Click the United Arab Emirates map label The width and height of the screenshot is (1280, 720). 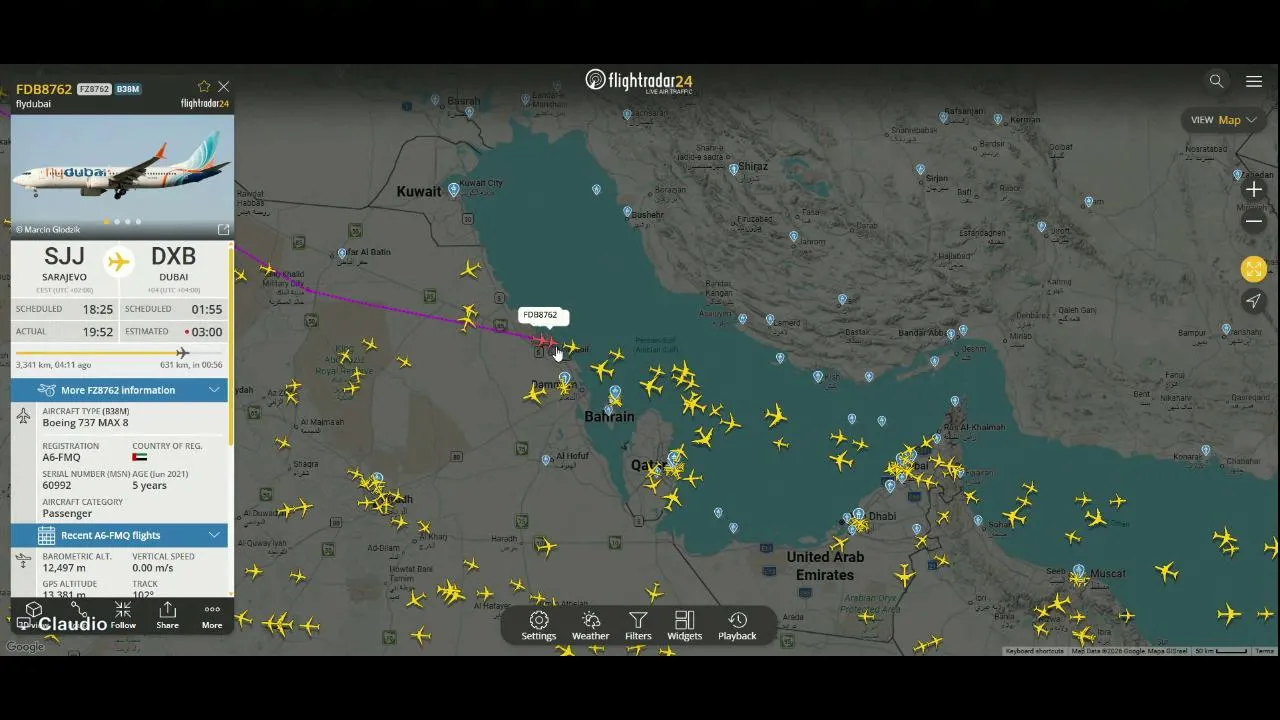(x=825, y=566)
